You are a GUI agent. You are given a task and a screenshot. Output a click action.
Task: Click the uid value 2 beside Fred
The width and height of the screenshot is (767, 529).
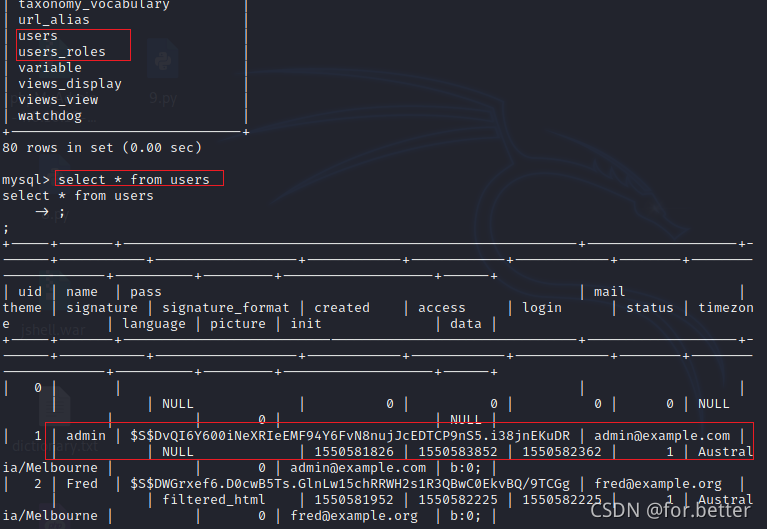point(38,484)
